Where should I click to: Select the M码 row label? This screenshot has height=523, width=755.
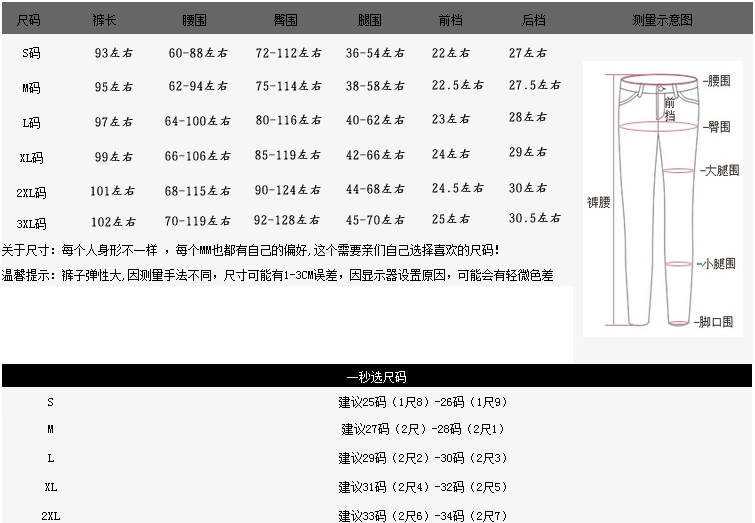coord(31,88)
